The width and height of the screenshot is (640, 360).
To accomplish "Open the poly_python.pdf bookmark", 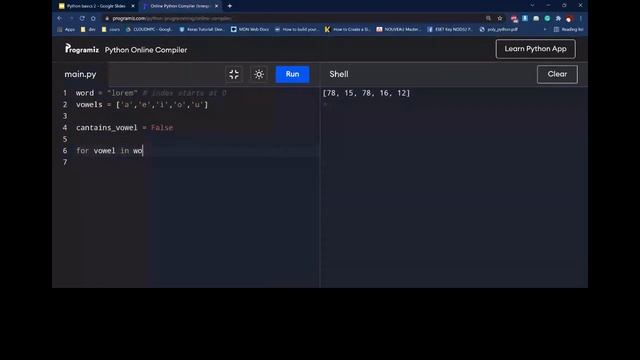I will [498, 29].
